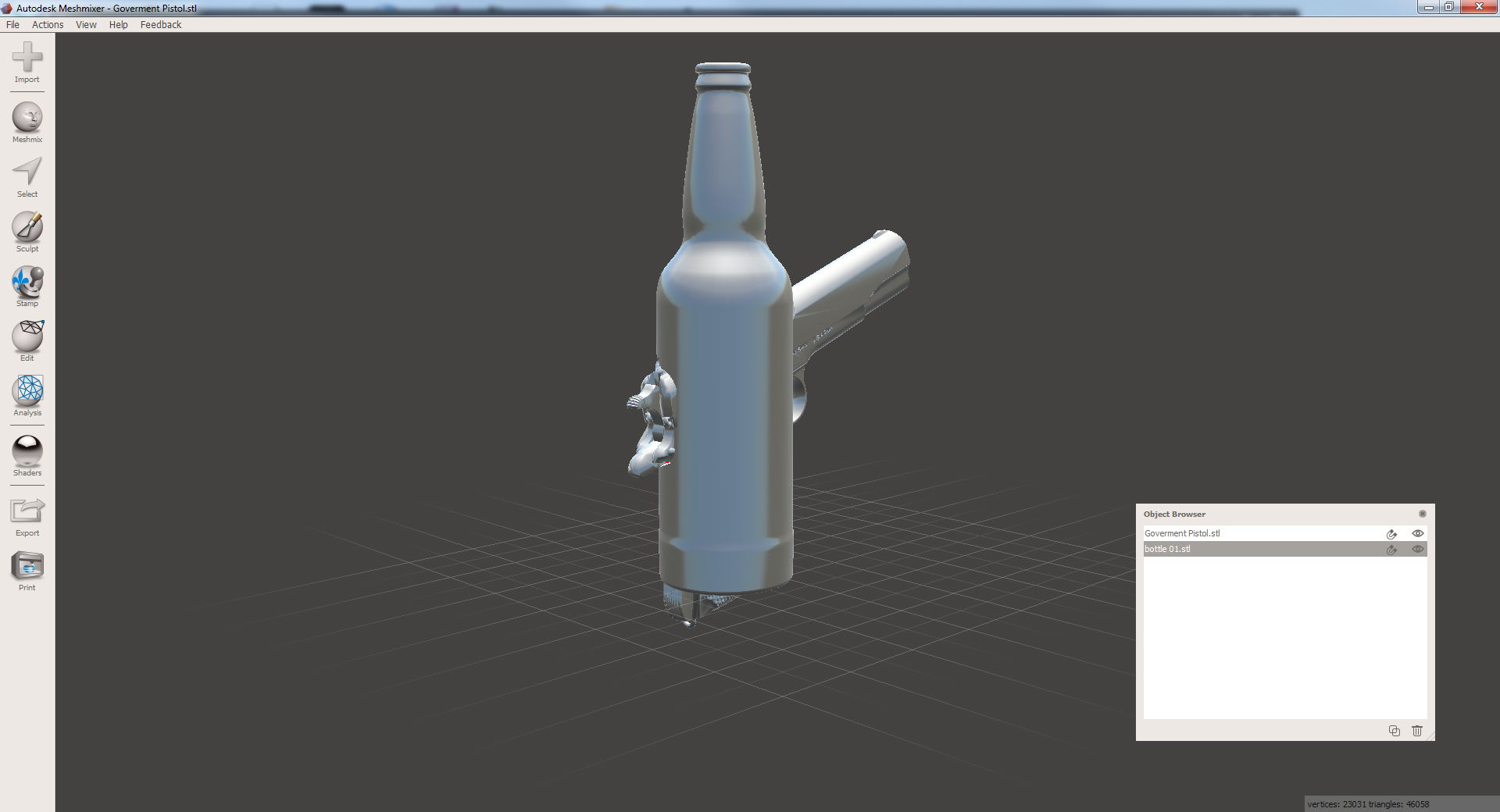Open the Analysis tools
1500x812 pixels.
[x=27, y=396]
